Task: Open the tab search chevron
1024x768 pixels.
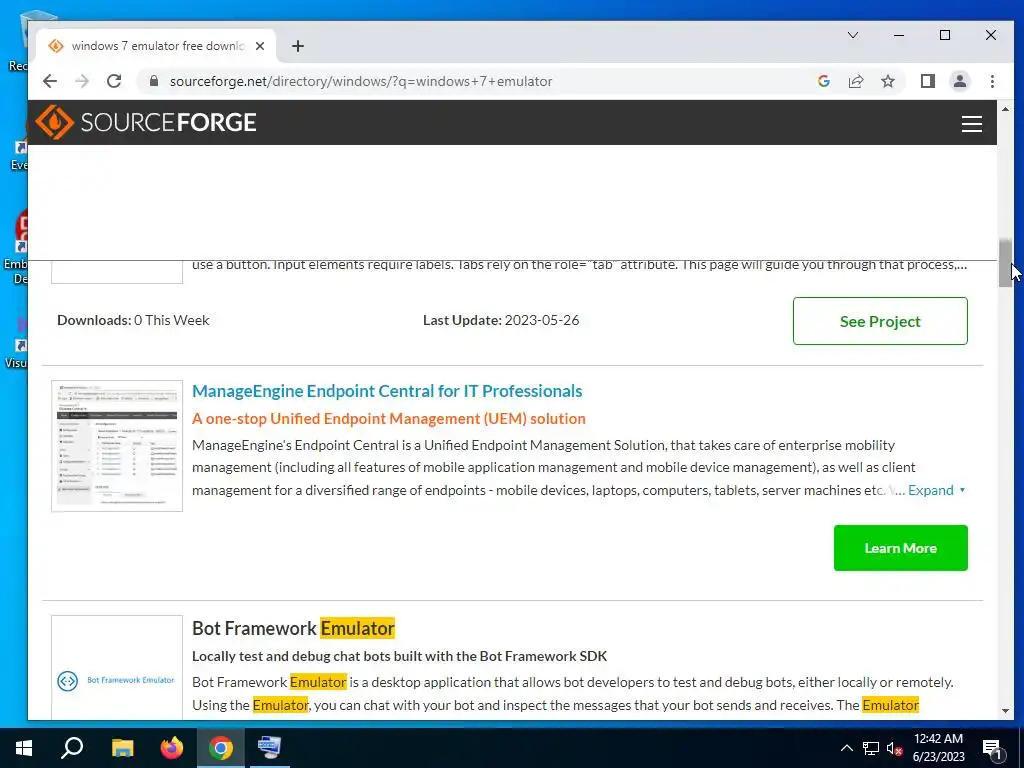Action: [x=853, y=35]
